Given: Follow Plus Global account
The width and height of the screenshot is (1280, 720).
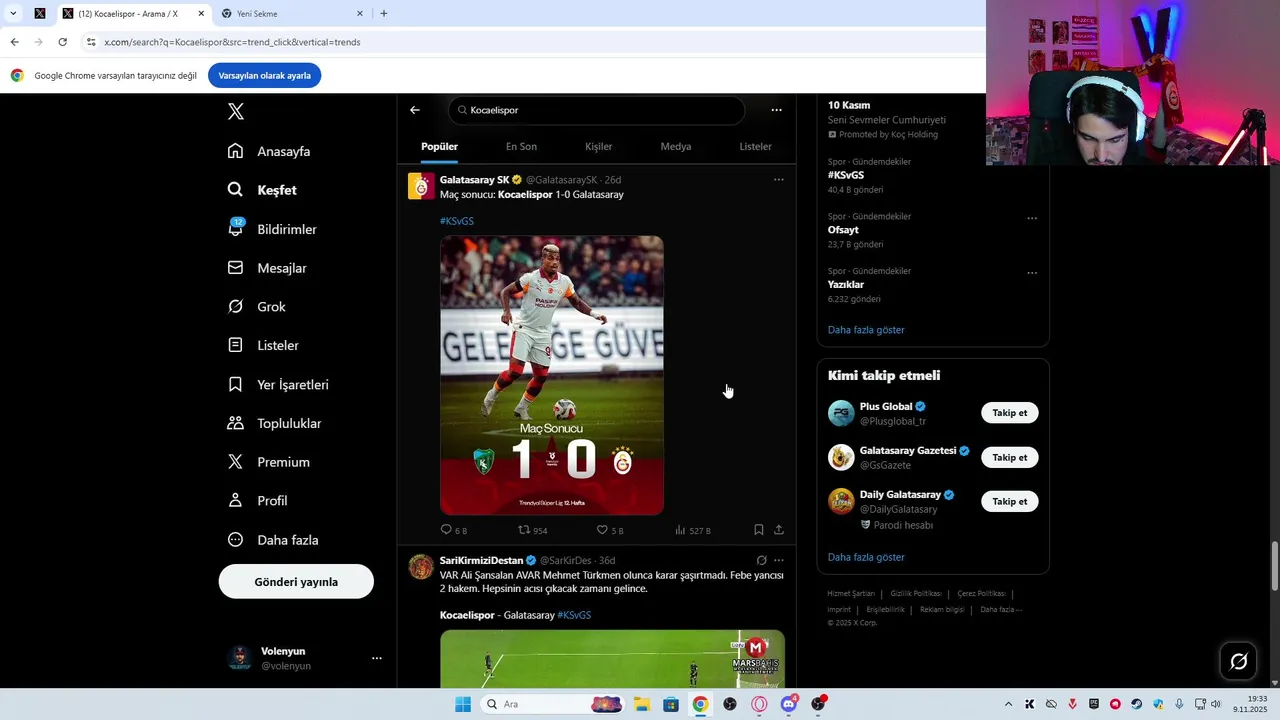Looking at the screenshot, I should (1009, 413).
